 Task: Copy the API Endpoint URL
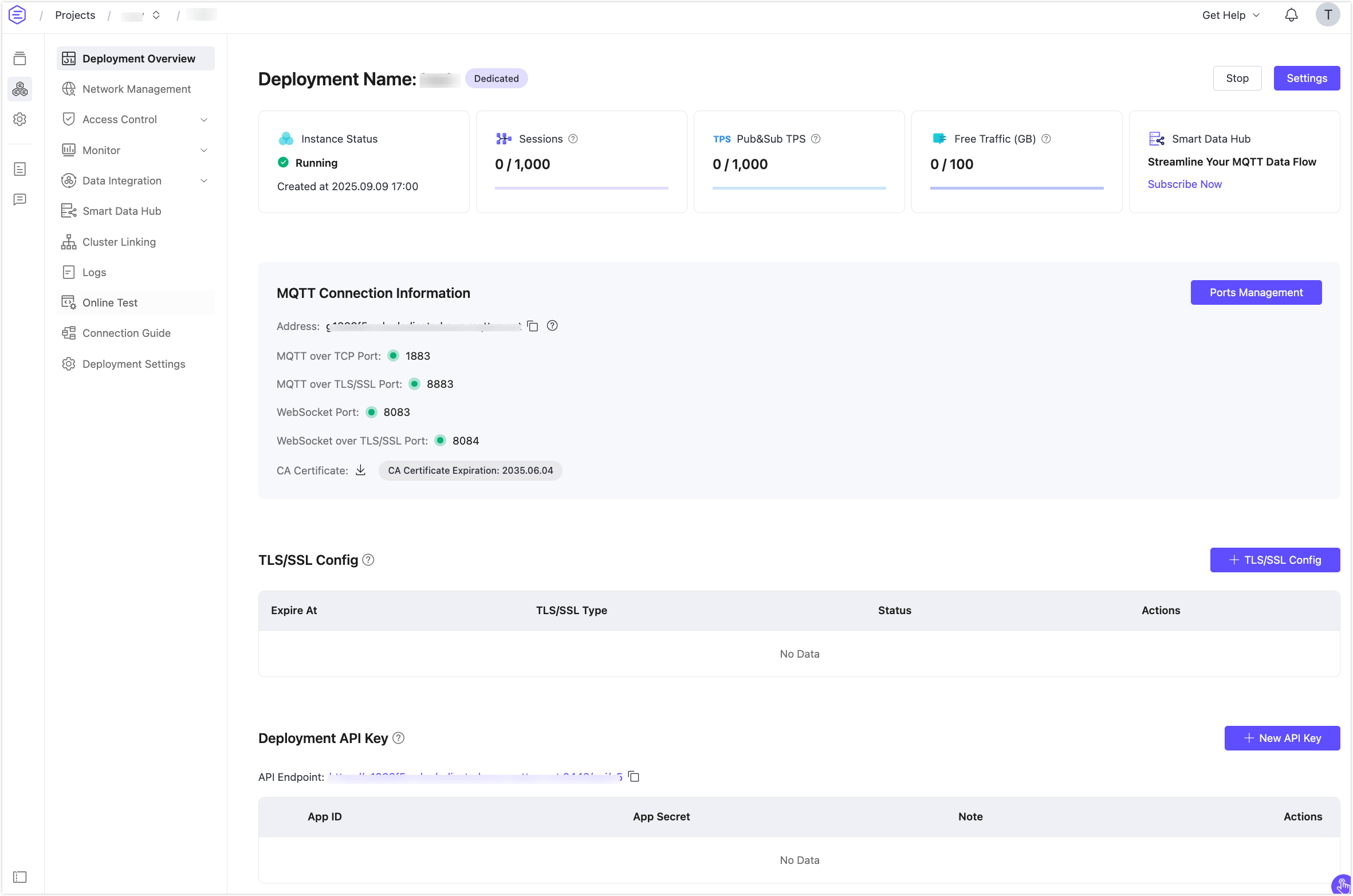(x=634, y=777)
